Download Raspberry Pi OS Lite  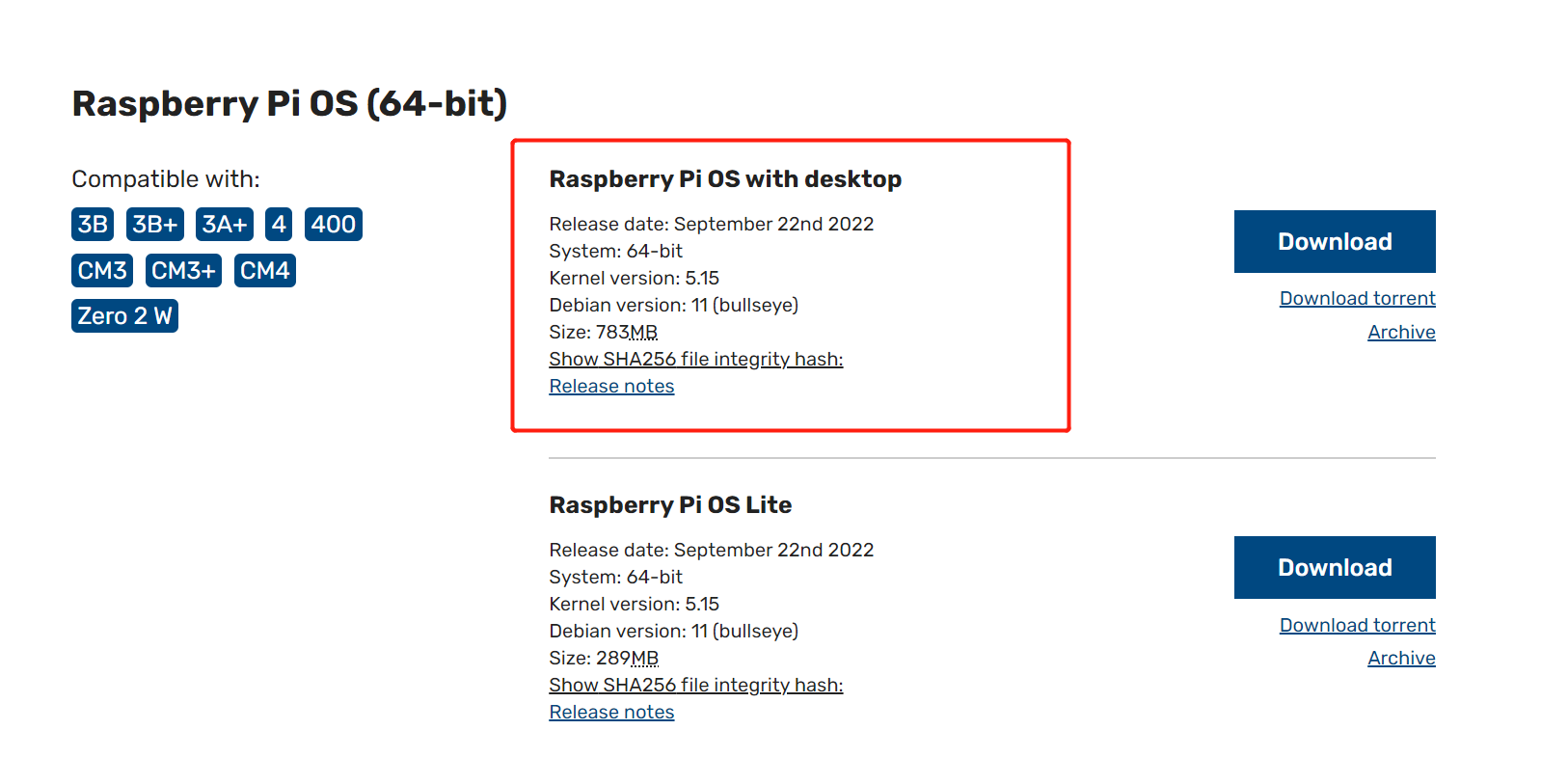tap(1334, 567)
